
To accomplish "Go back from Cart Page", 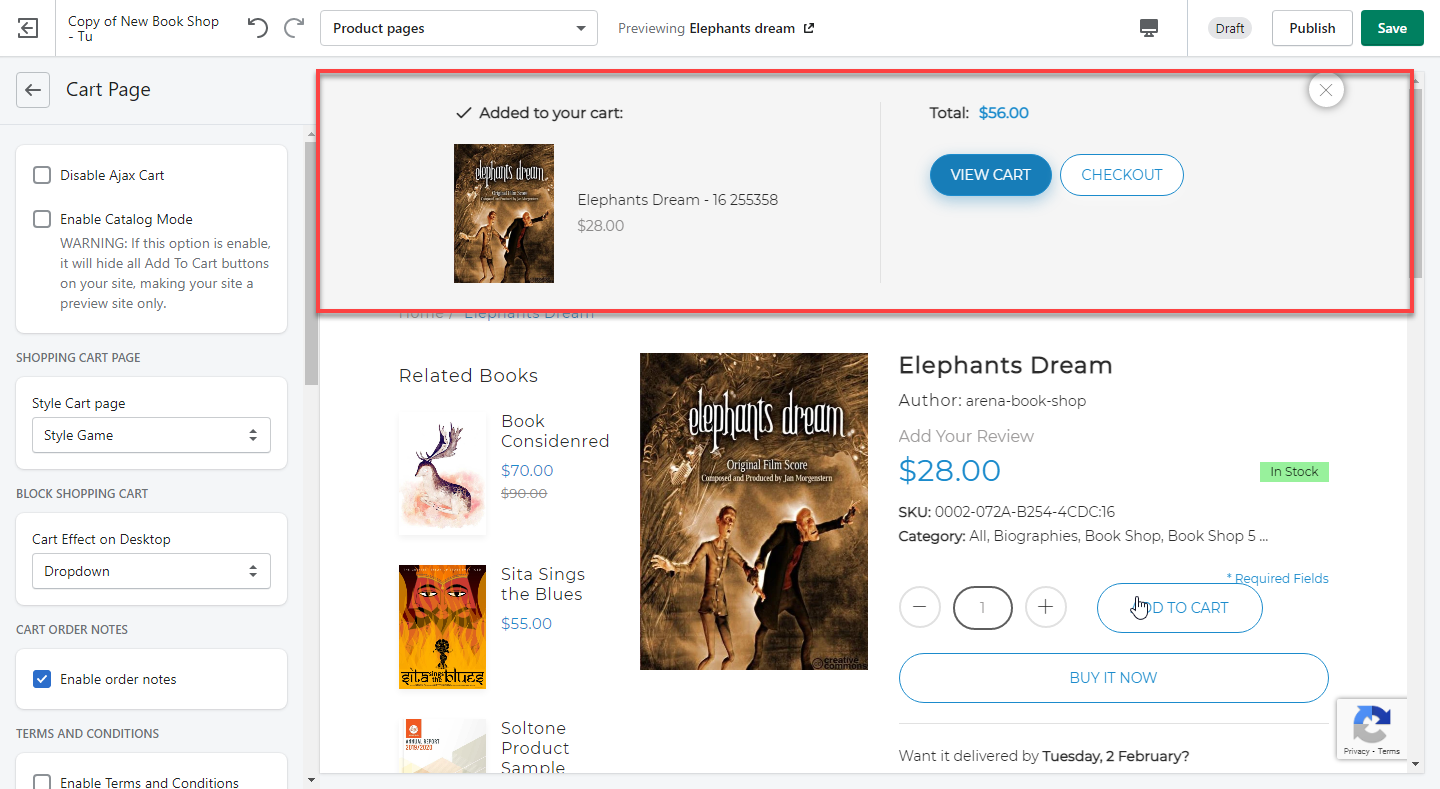I will coord(33,90).
